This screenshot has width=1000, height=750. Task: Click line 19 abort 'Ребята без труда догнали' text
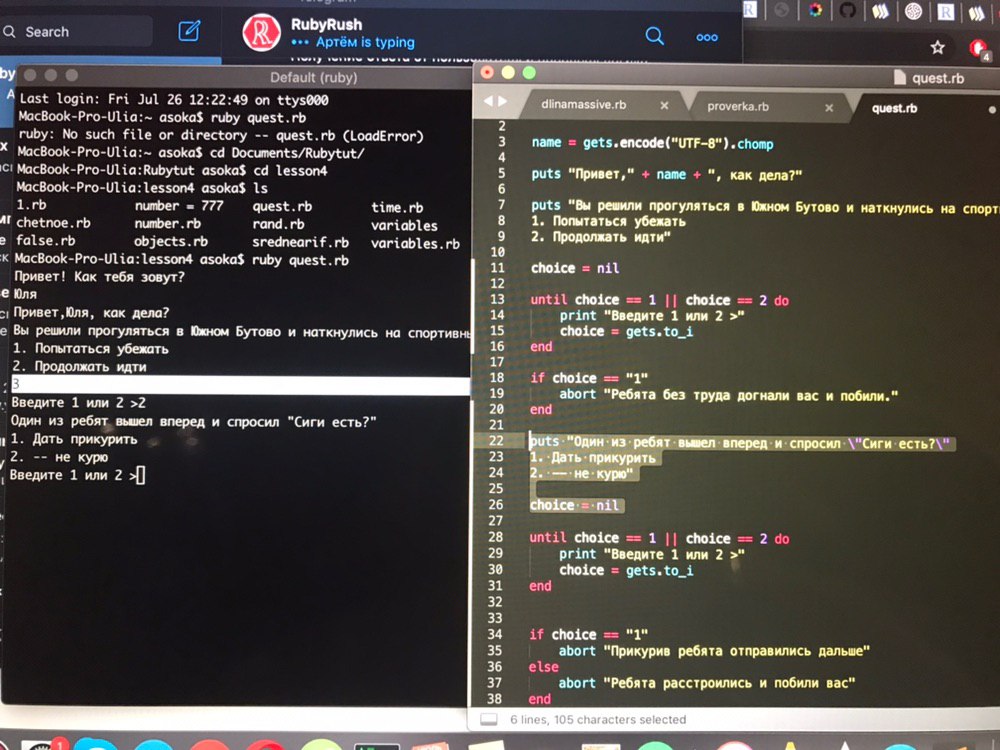pos(728,395)
